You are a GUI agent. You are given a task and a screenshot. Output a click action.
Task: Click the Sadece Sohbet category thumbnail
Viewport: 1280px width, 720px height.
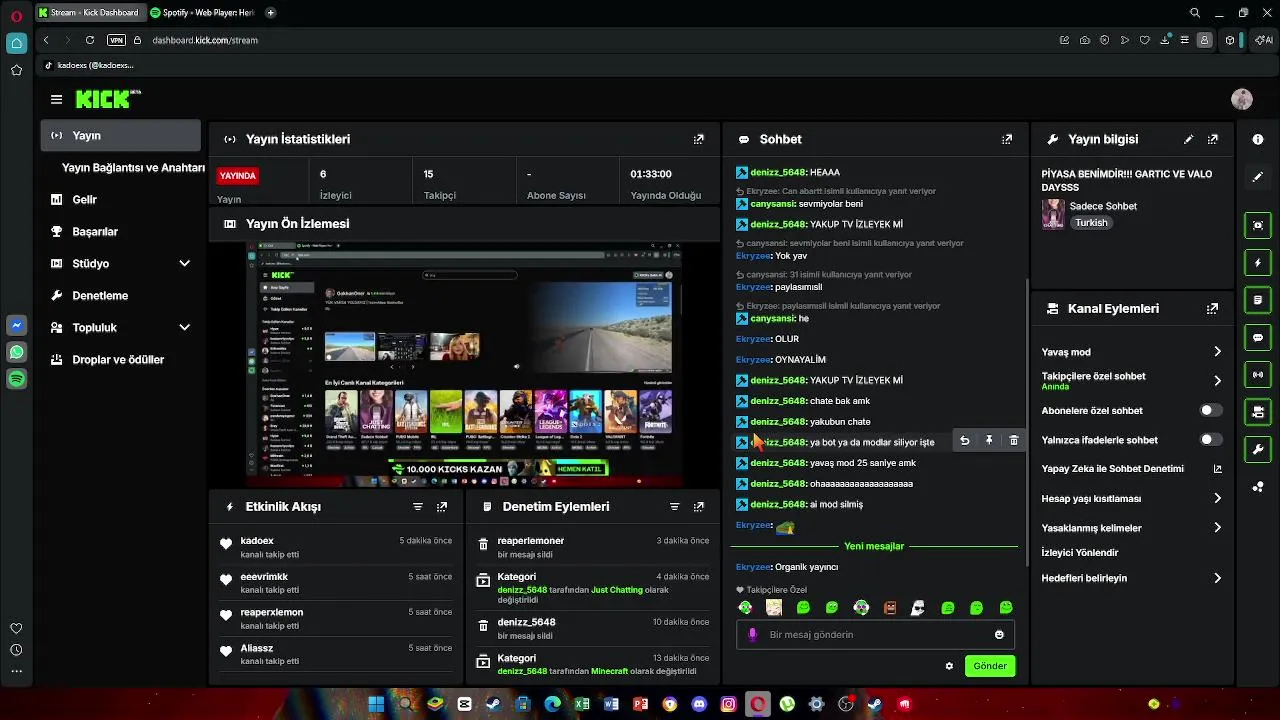click(x=1053, y=214)
